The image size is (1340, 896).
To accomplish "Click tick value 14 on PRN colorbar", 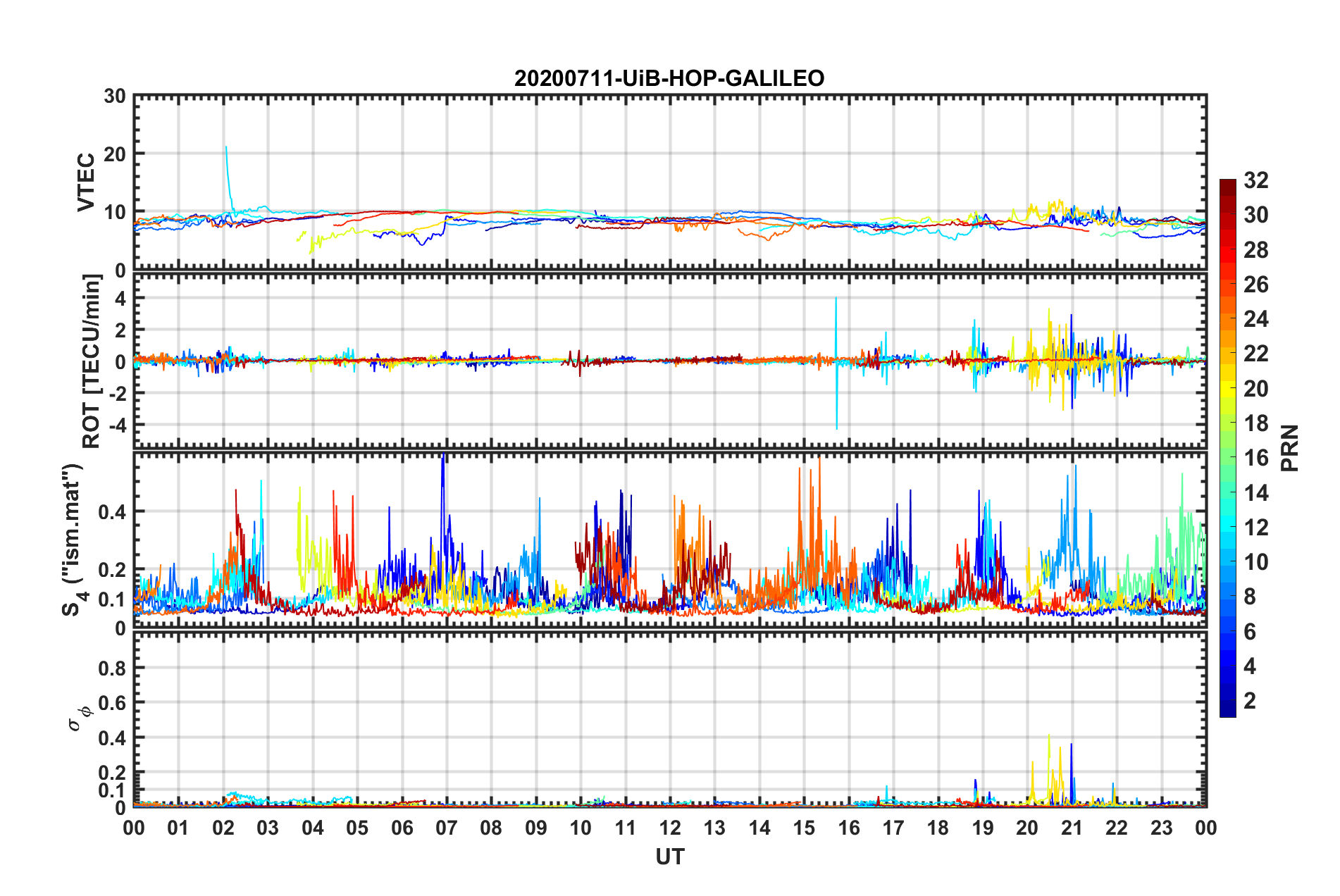I will pyautogui.click(x=1255, y=492).
